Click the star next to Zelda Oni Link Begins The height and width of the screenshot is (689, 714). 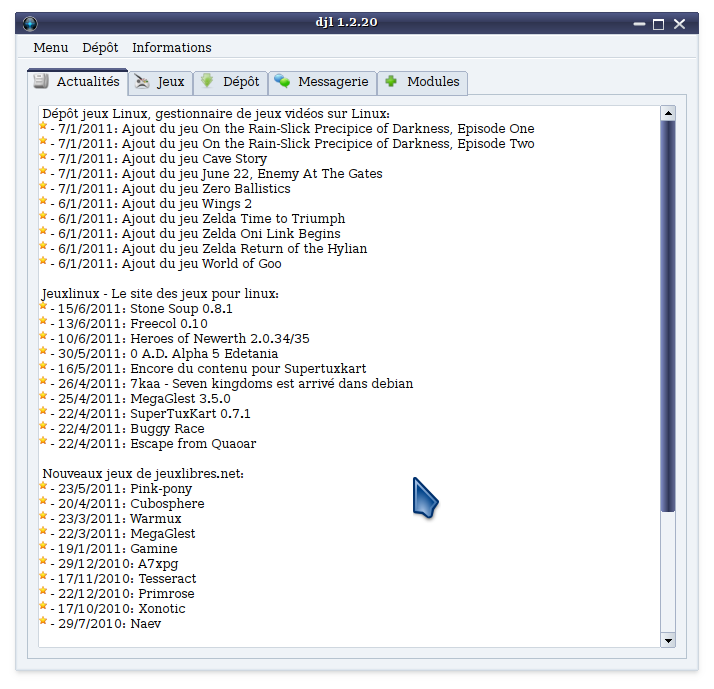[x=43, y=231]
